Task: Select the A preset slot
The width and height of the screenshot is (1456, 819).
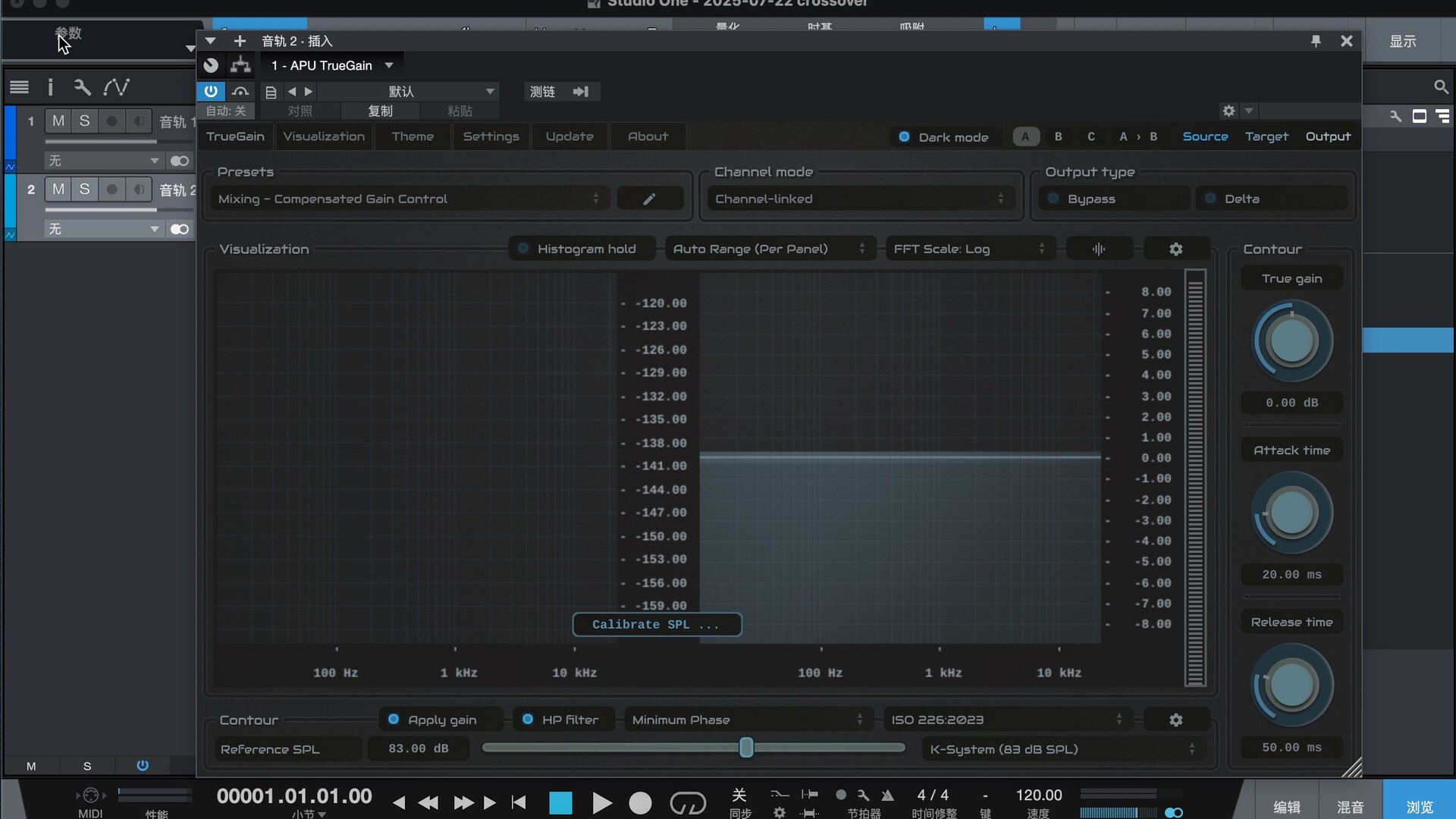Action: point(1025,136)
